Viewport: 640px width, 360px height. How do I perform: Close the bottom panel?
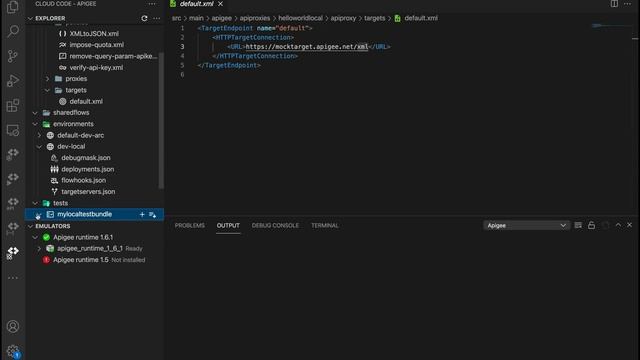(629, 225)
